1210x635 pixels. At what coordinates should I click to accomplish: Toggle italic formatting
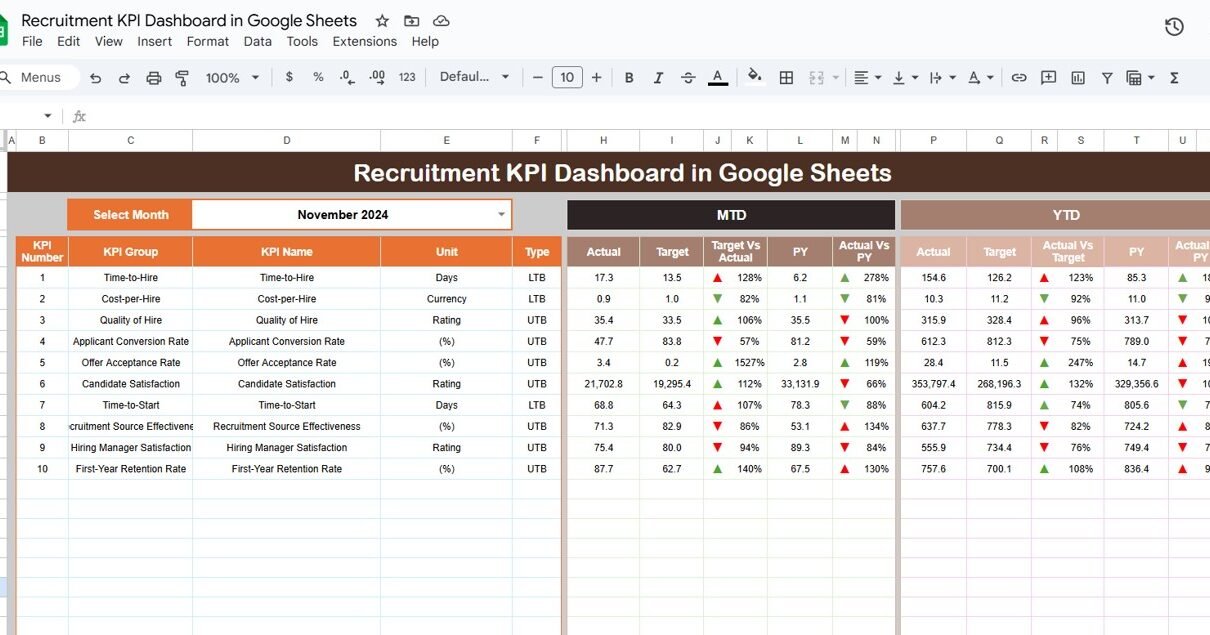pyautogui.click(x=658, y=77)
